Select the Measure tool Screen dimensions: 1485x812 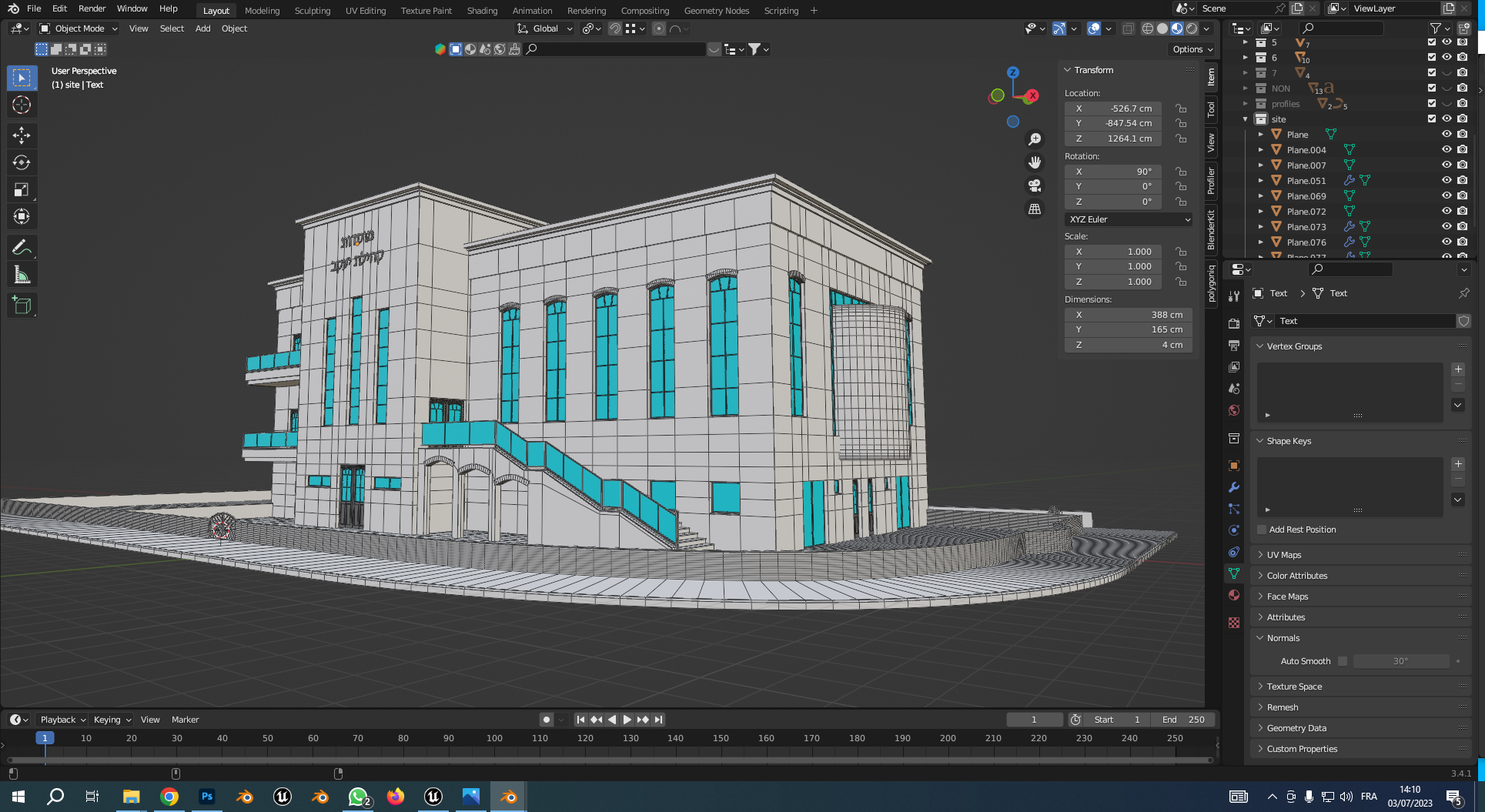(22, 275)
